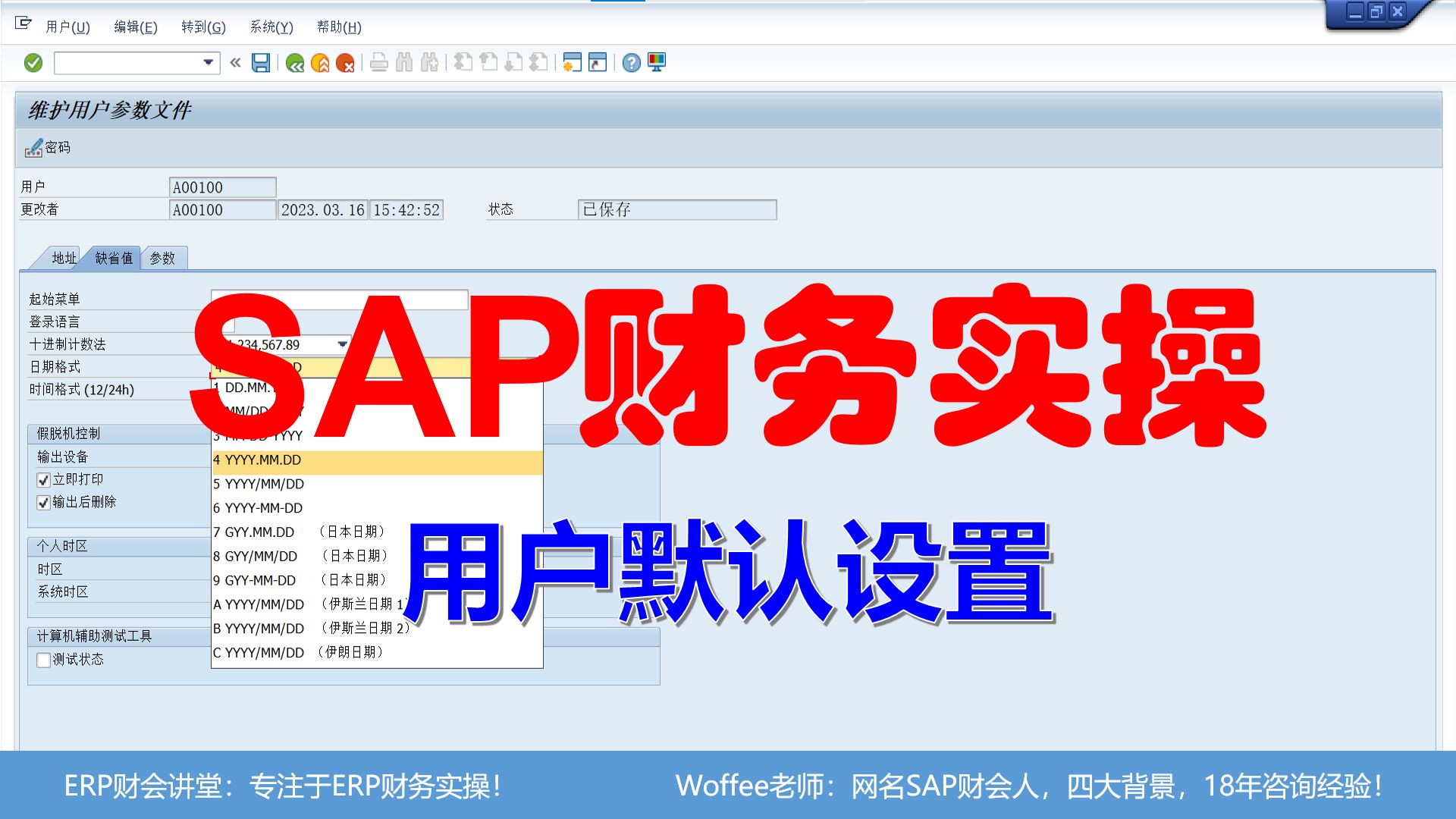The image size is (1456, 819).
Task: Switch to the 参数 tab
Action: (162, 259)
